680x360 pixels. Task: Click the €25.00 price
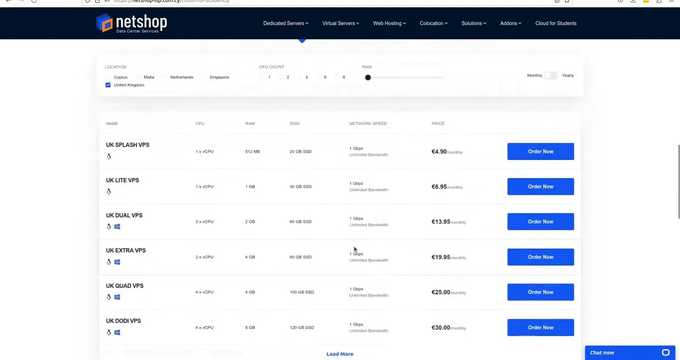pos(441,292)
